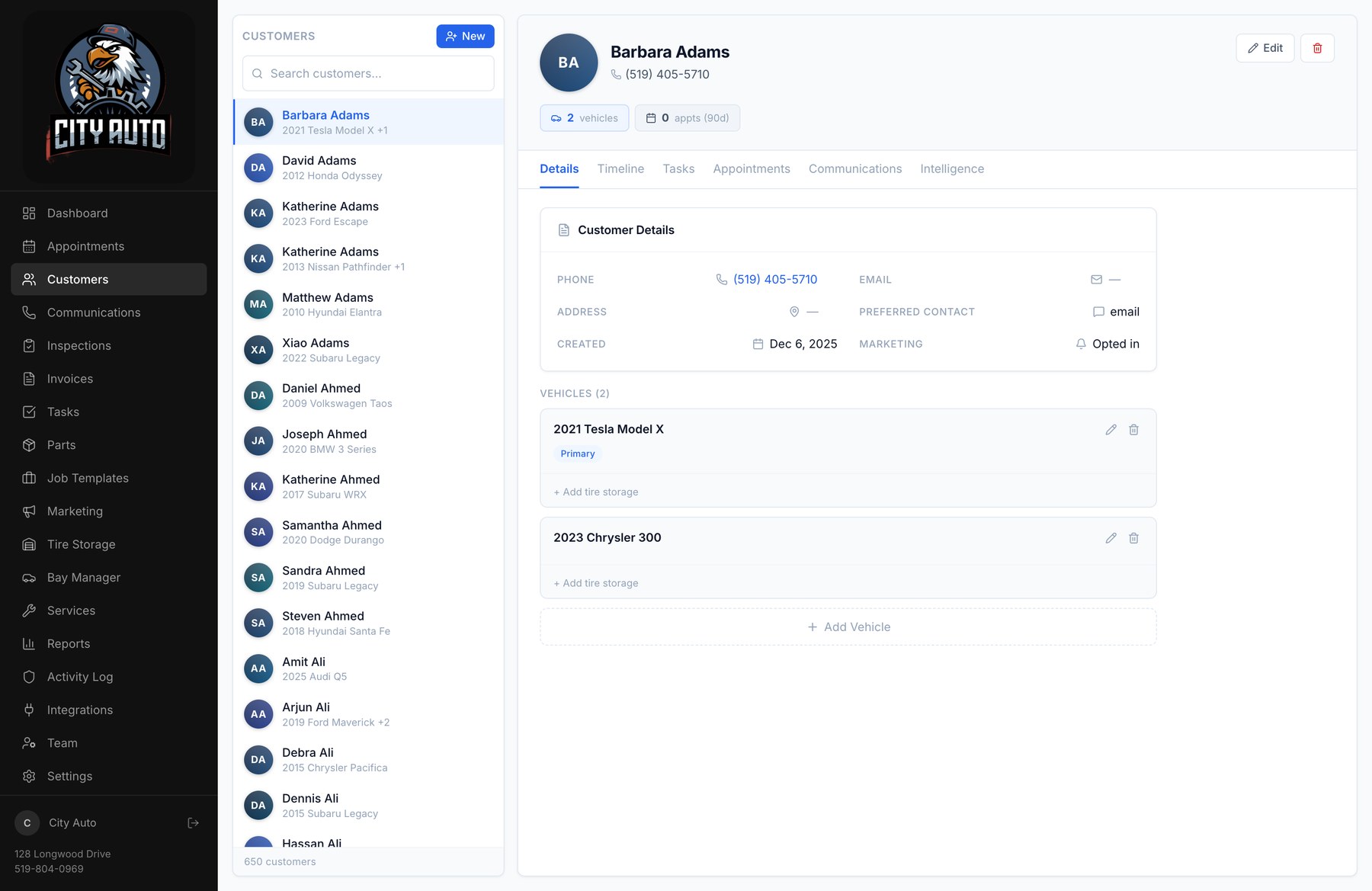
Task: Open Appointments calendar icon in sidebar
Action: tap(29, 246)
